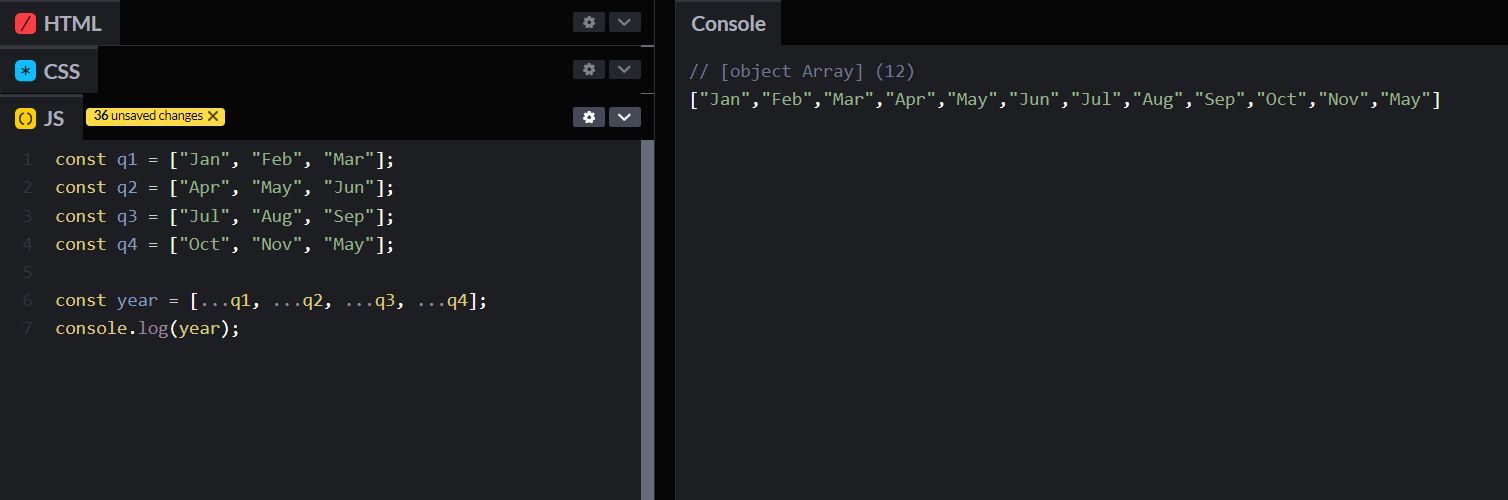Viewport: 1508px width, 500px height.
Task: Click the blue CSS asterisk icon
Action: tap(26, 71)
